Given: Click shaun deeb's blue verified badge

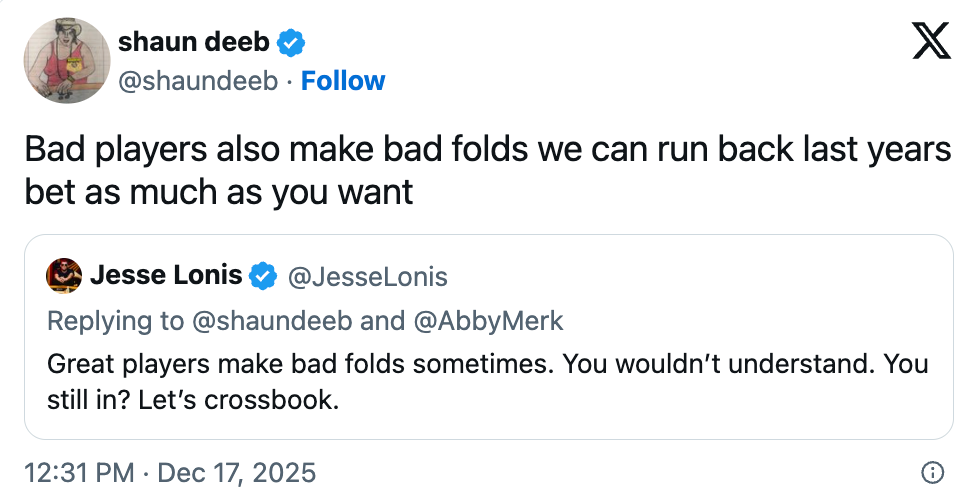Looking at the screenshot, I should point(291,42).
